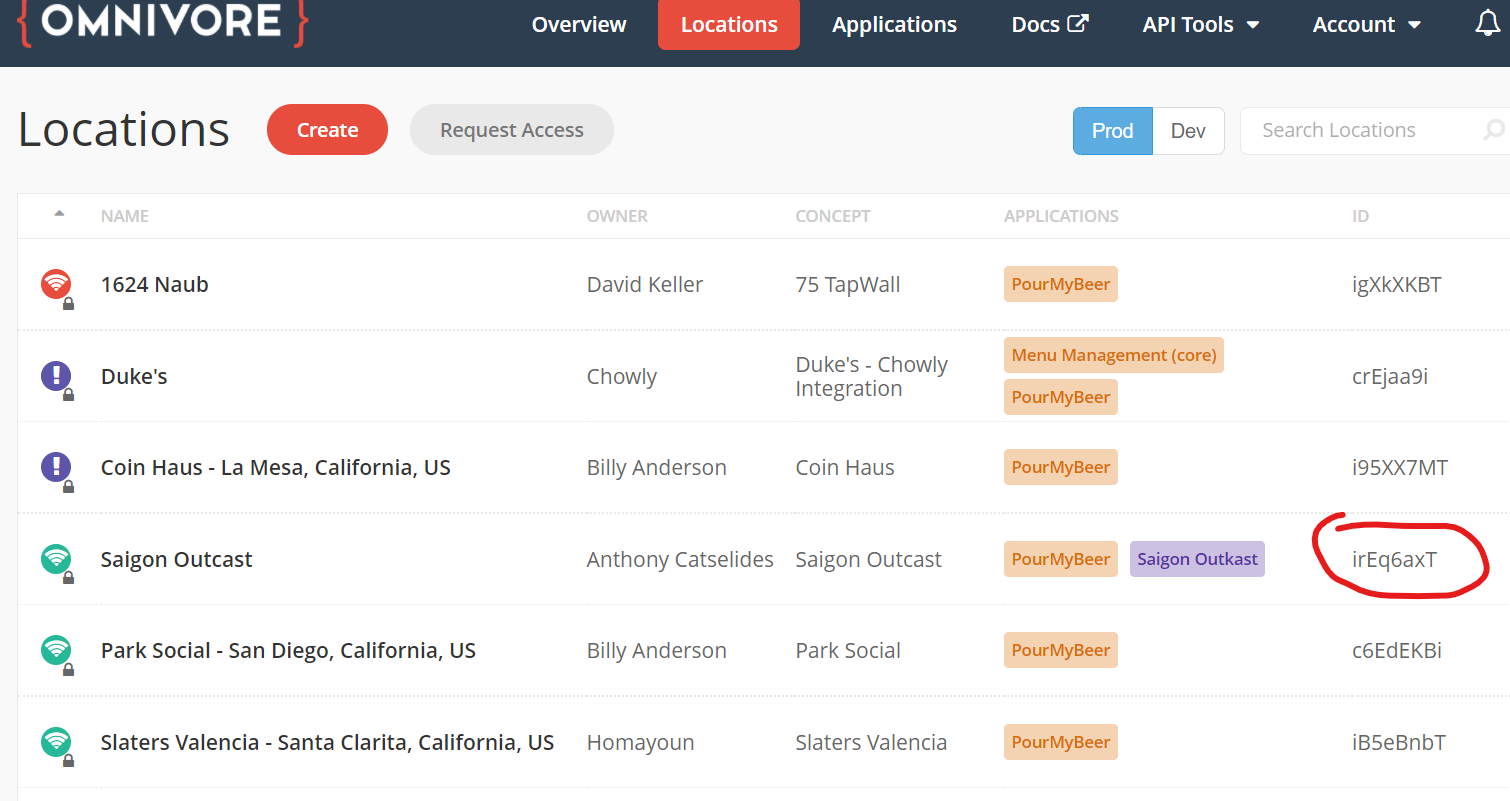The height and width of the screenshot is (801, 1510).
Task: Expand the API Tools dropdown
Action: coord(1200,25)
